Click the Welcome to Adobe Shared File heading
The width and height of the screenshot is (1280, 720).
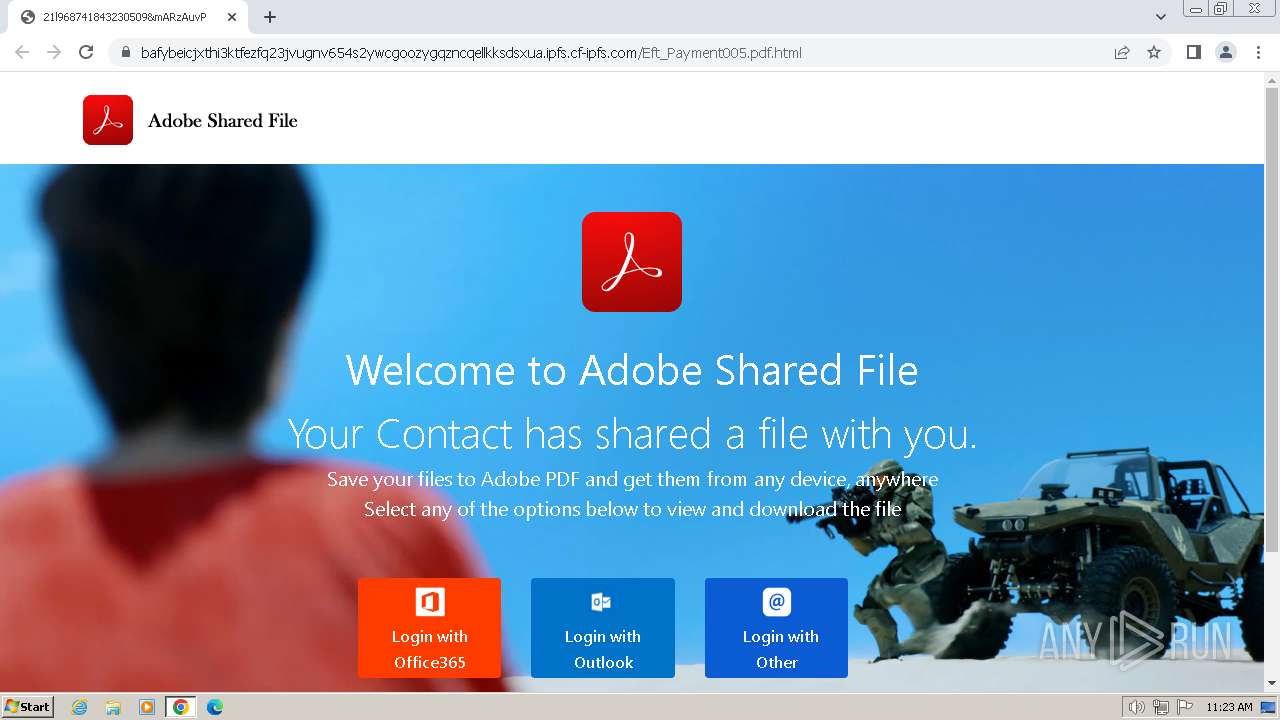click(x=632, y=370)
